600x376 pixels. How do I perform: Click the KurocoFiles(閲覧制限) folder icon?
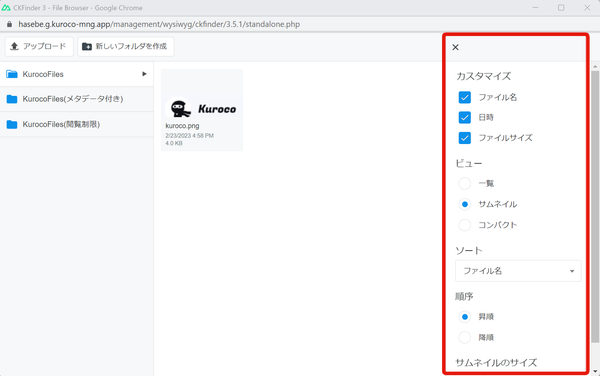12,124
